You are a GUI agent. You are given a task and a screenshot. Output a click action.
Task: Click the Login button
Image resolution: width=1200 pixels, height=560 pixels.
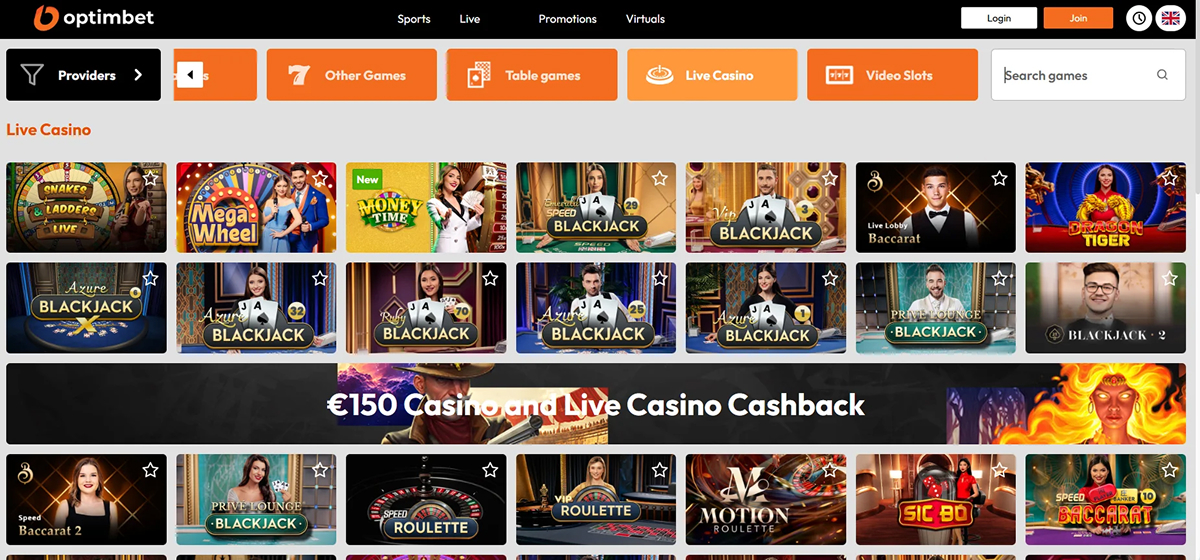coord(999,18)
